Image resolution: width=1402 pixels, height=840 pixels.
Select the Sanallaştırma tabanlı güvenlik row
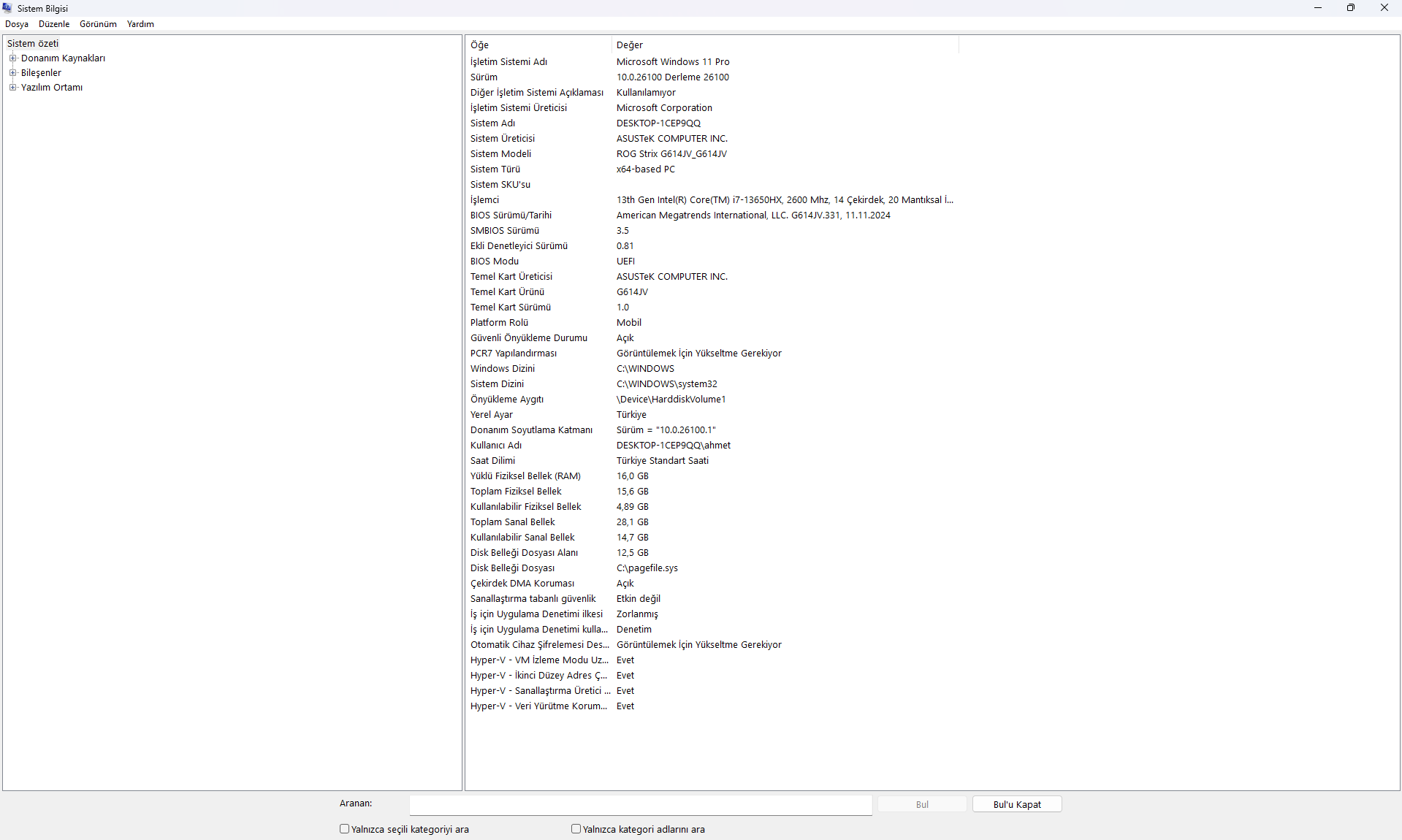(x=712, y=598)
